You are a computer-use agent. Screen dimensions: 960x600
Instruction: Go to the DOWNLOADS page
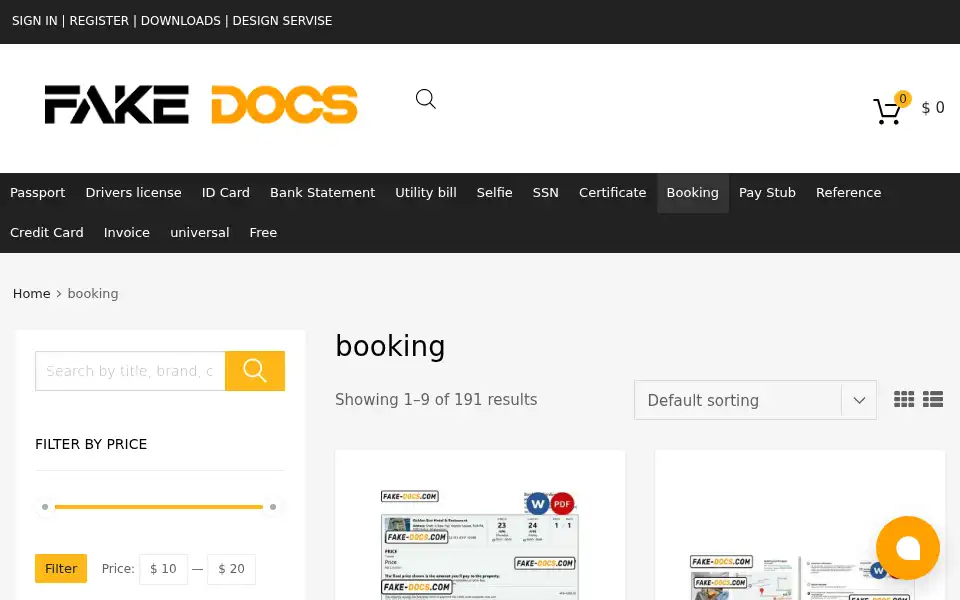point(181,21)
